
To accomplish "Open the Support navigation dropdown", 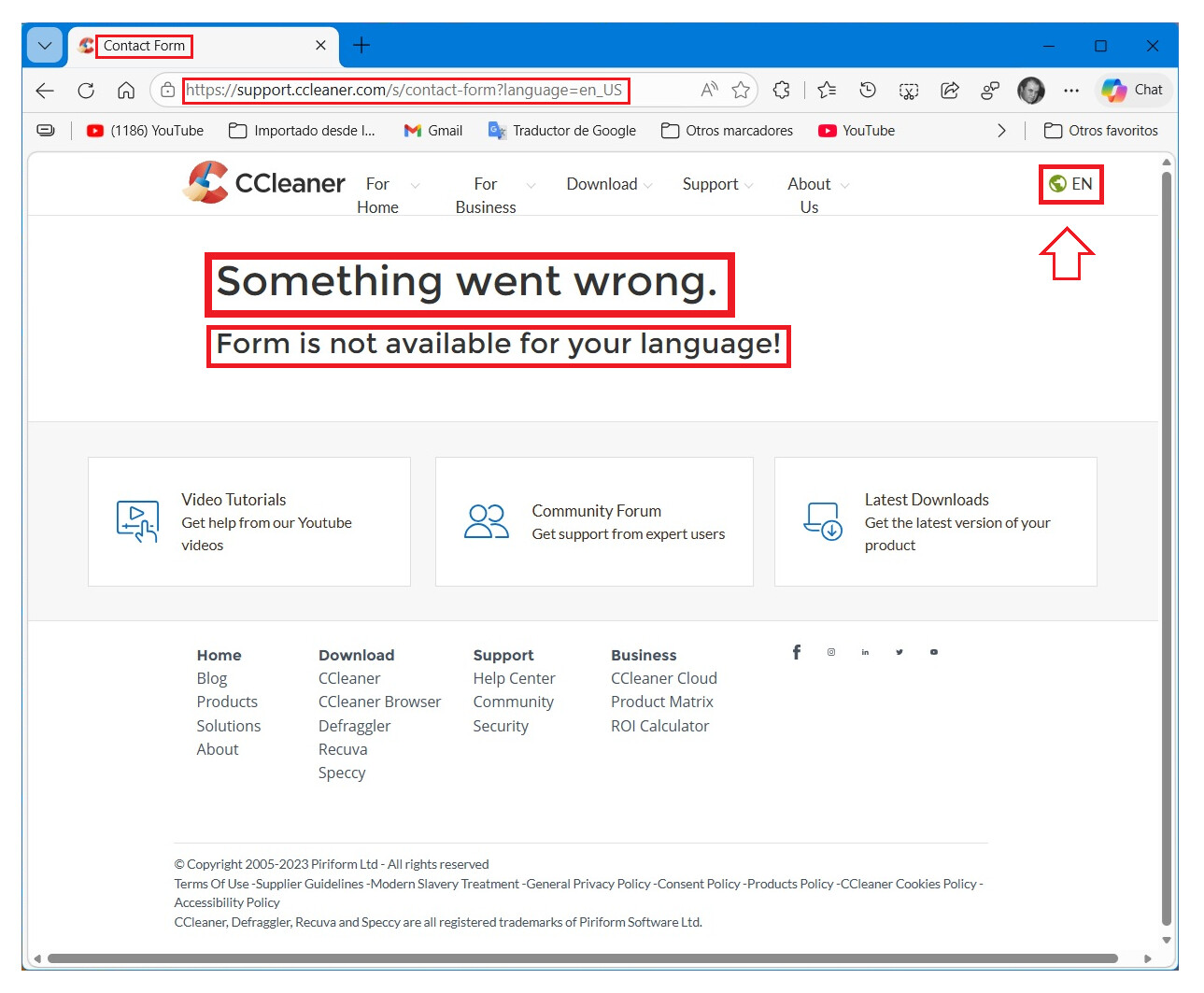I will coord(717,185).
